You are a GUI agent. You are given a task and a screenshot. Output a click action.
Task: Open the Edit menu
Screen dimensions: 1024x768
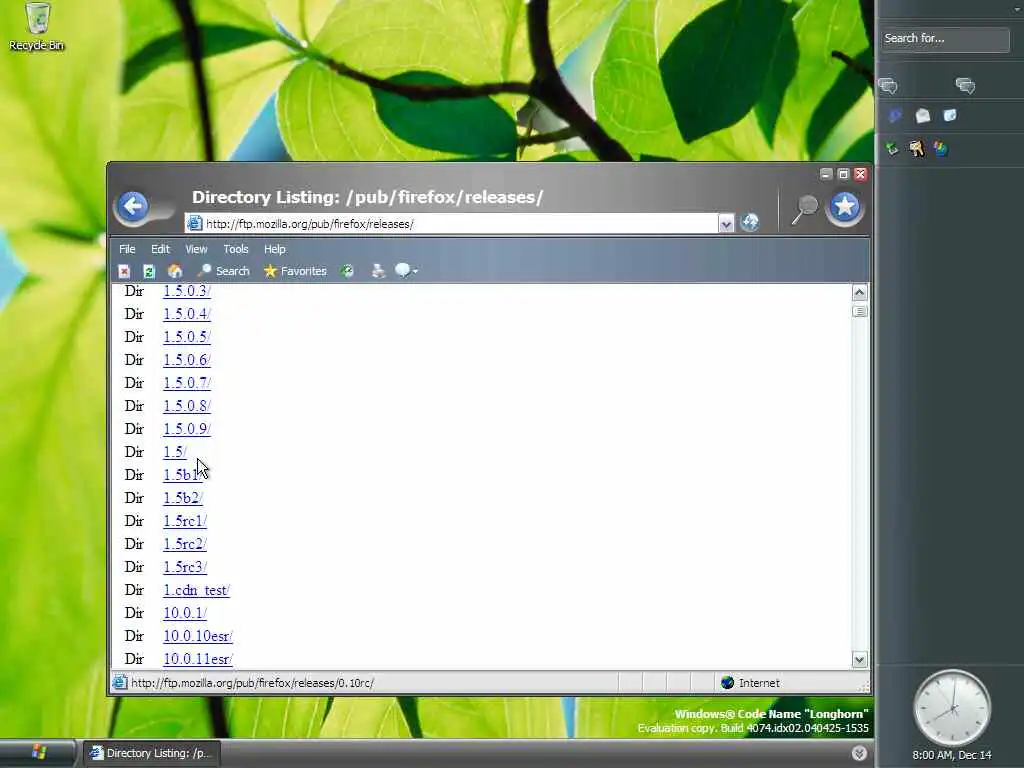coord(160,249)
